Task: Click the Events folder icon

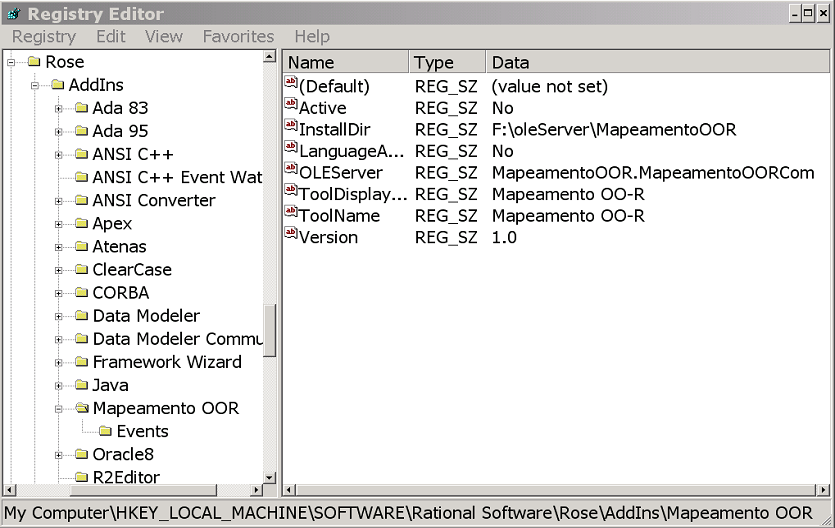Action: pos(105,431)
